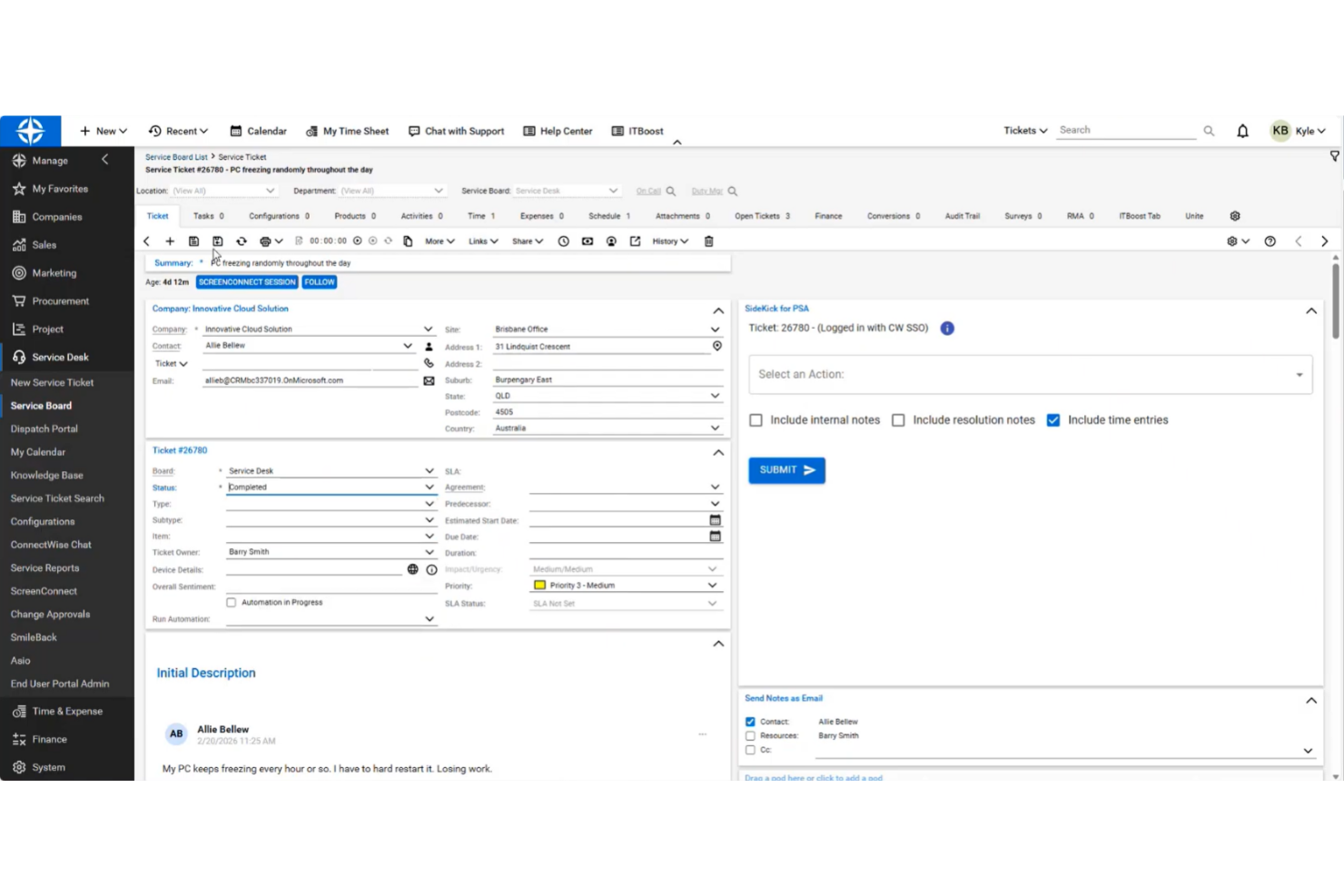Collapse the SideKick for PSA panel
The height and width of the screenshot is (896, 1344).
pos(1311,310)
